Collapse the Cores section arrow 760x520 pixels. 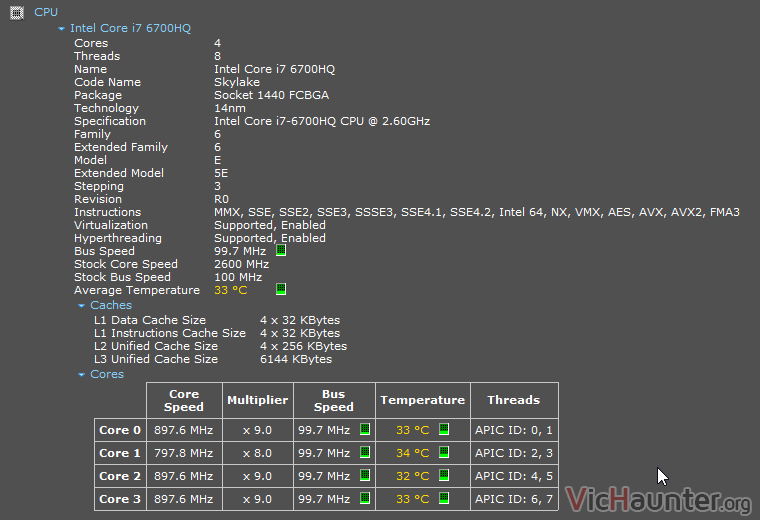[81, 375]
